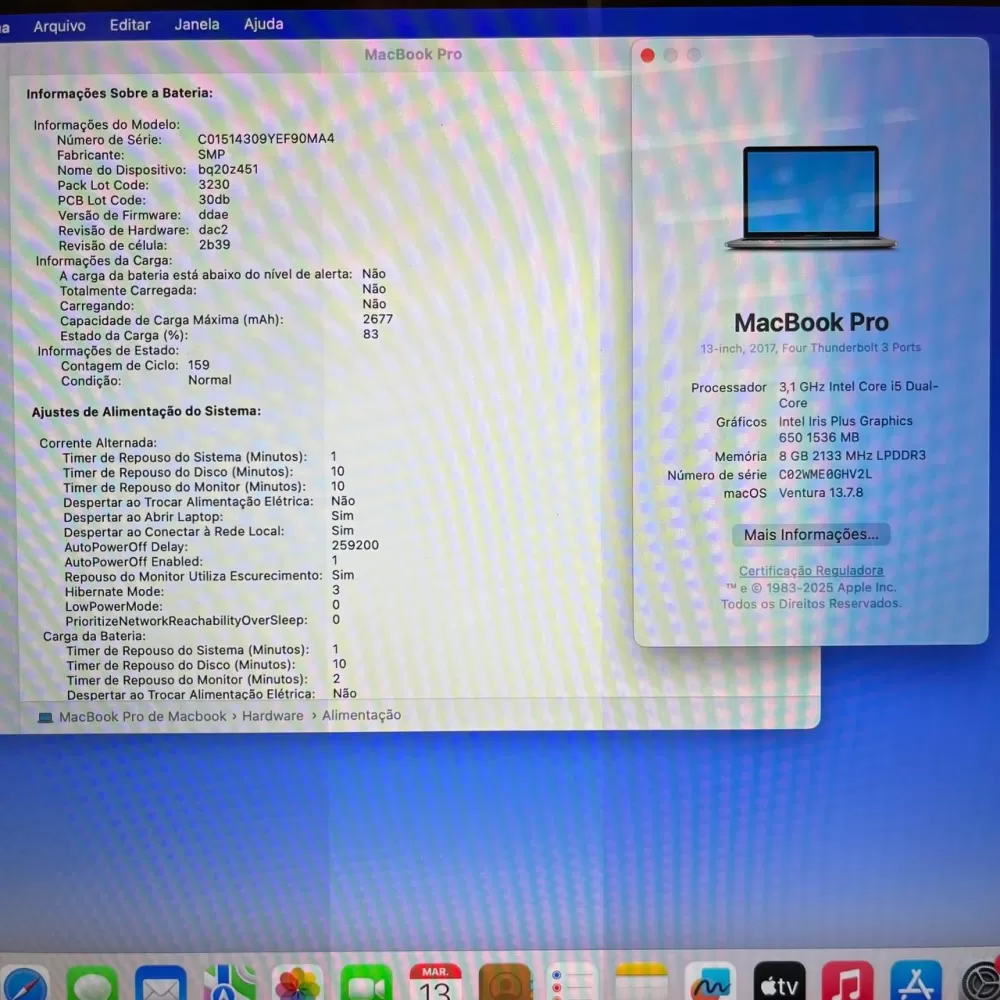Select Hardware in the path bar

(272, 716)
